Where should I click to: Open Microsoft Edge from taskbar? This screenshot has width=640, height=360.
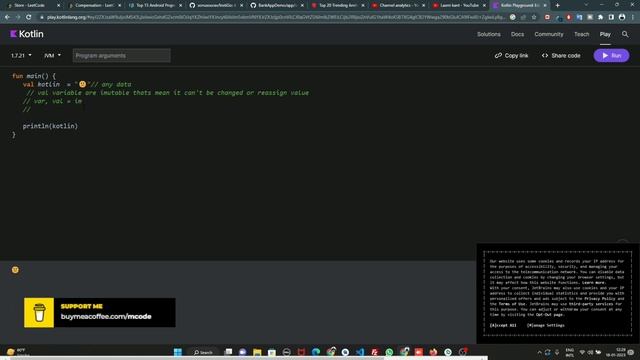(316, 352)
